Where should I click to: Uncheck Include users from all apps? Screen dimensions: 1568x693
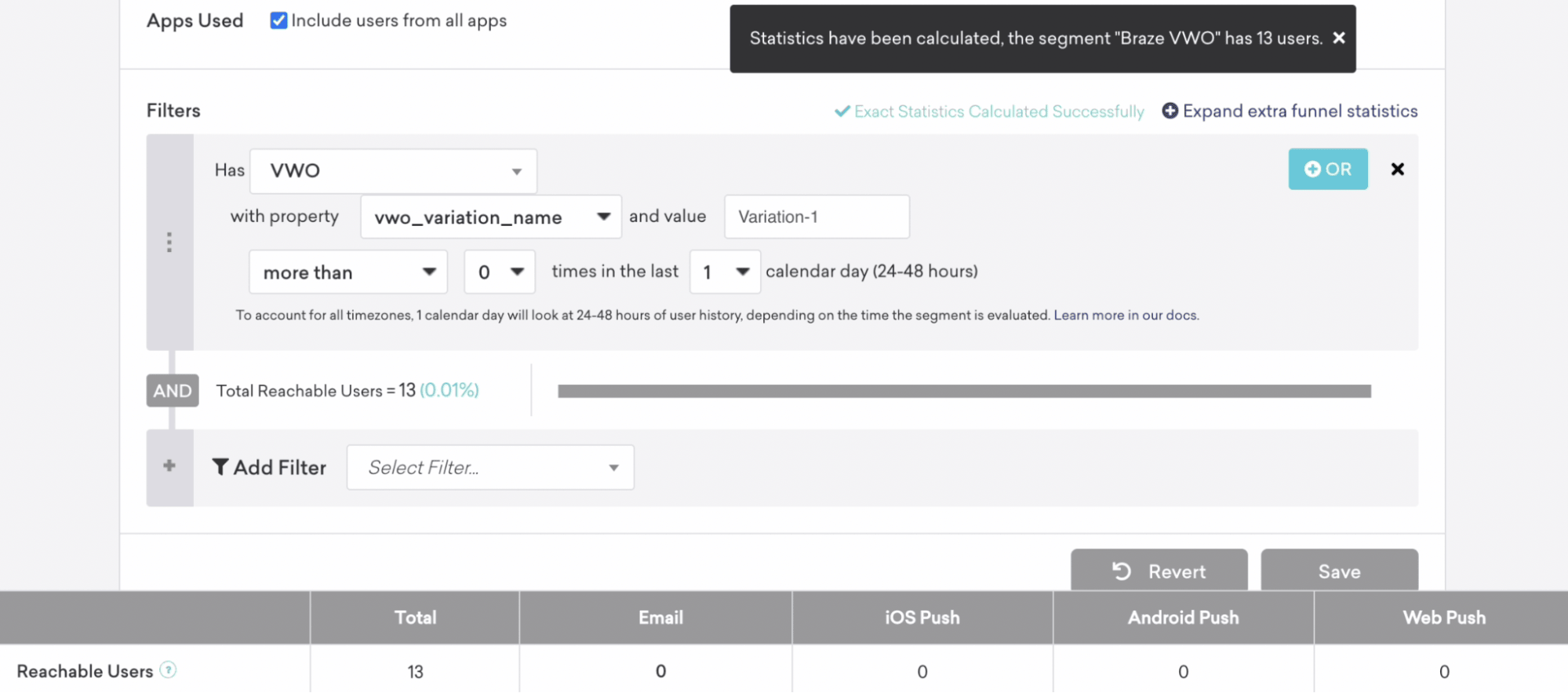click(x=278, y=20)
